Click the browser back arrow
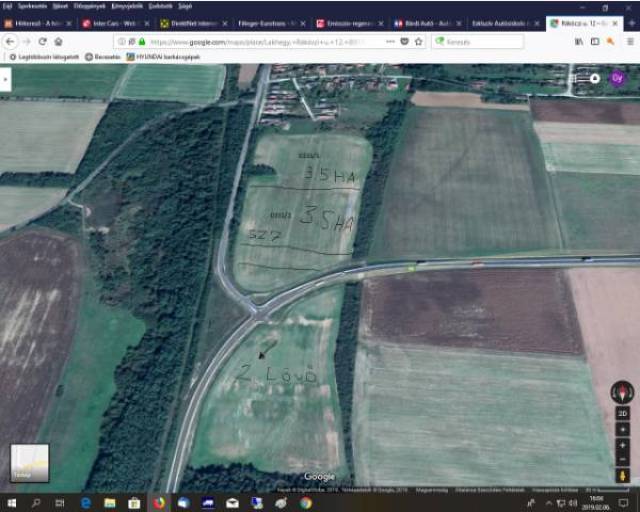640x512 pixels. (10, 41)
